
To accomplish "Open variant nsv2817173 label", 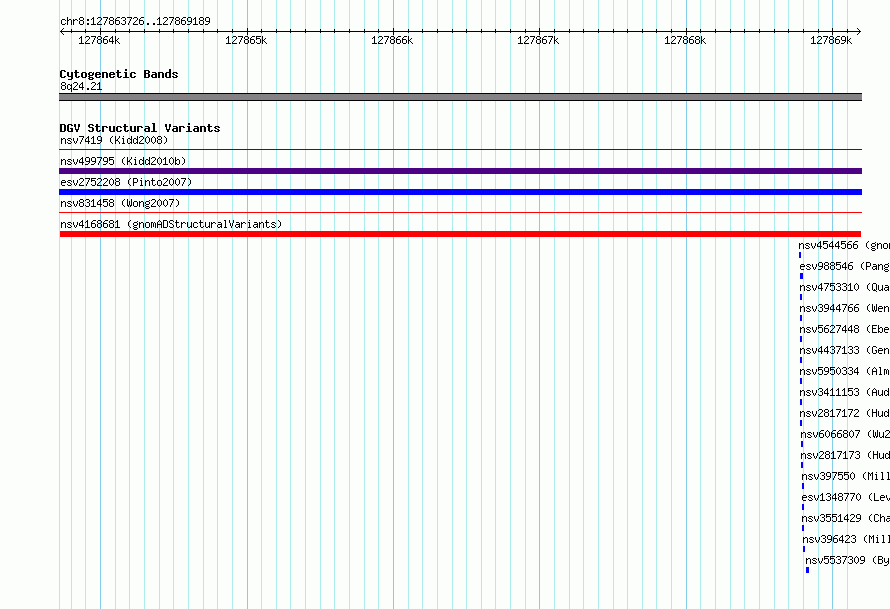I will tap(845, 455).
